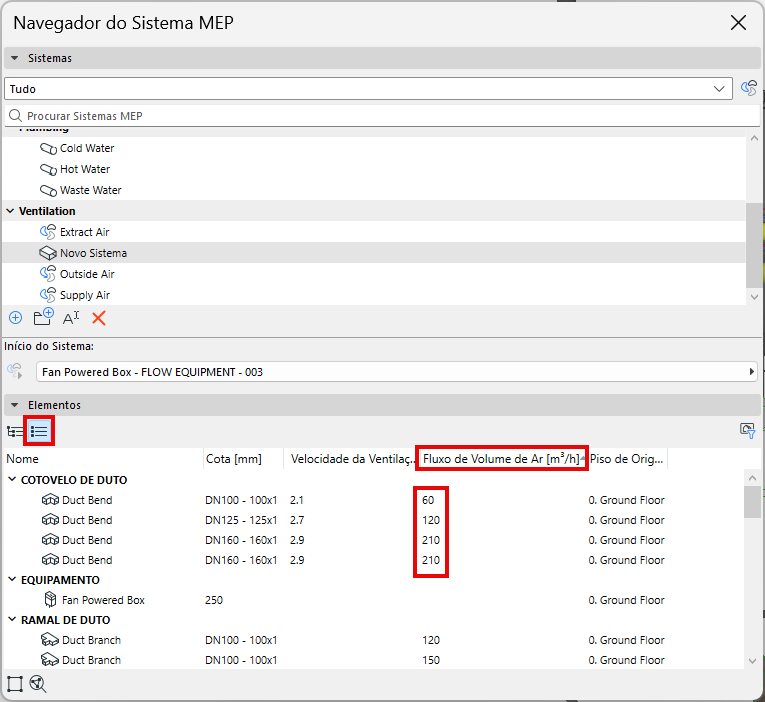Switch elements to hierarchical tree view
Image resolution: width=765 pixels, height=702 pixels.
point(15,431)
